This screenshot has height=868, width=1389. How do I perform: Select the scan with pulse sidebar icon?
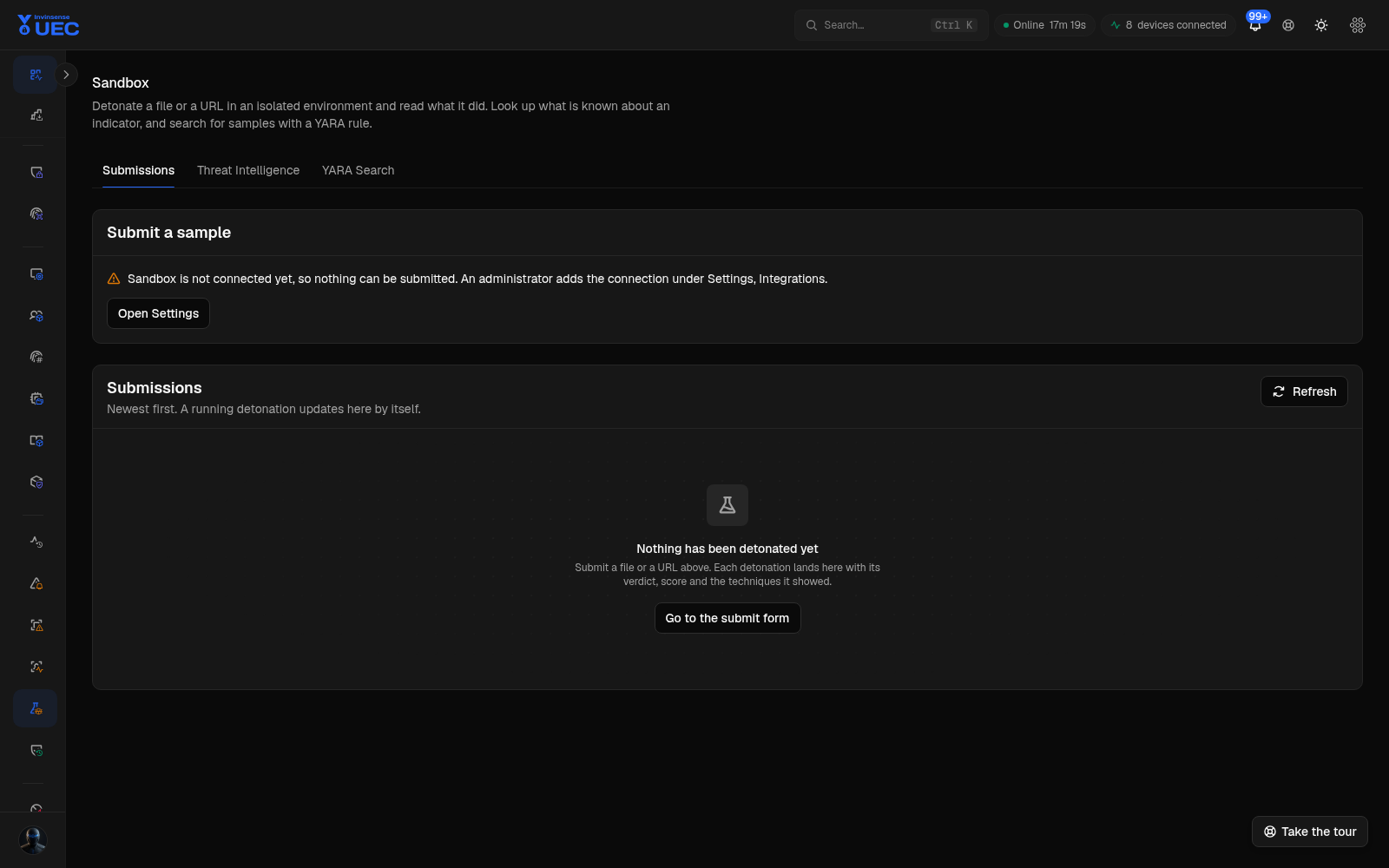[36, 667]
